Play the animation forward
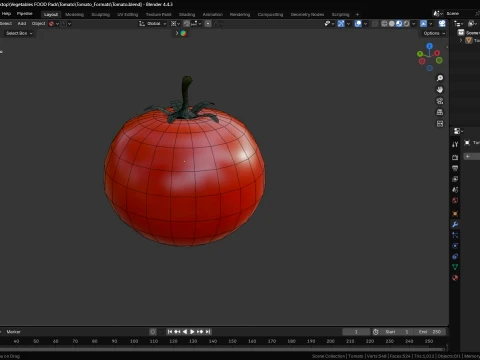The height and width of the screenshot is (360, 480). [x=192, y=332]
